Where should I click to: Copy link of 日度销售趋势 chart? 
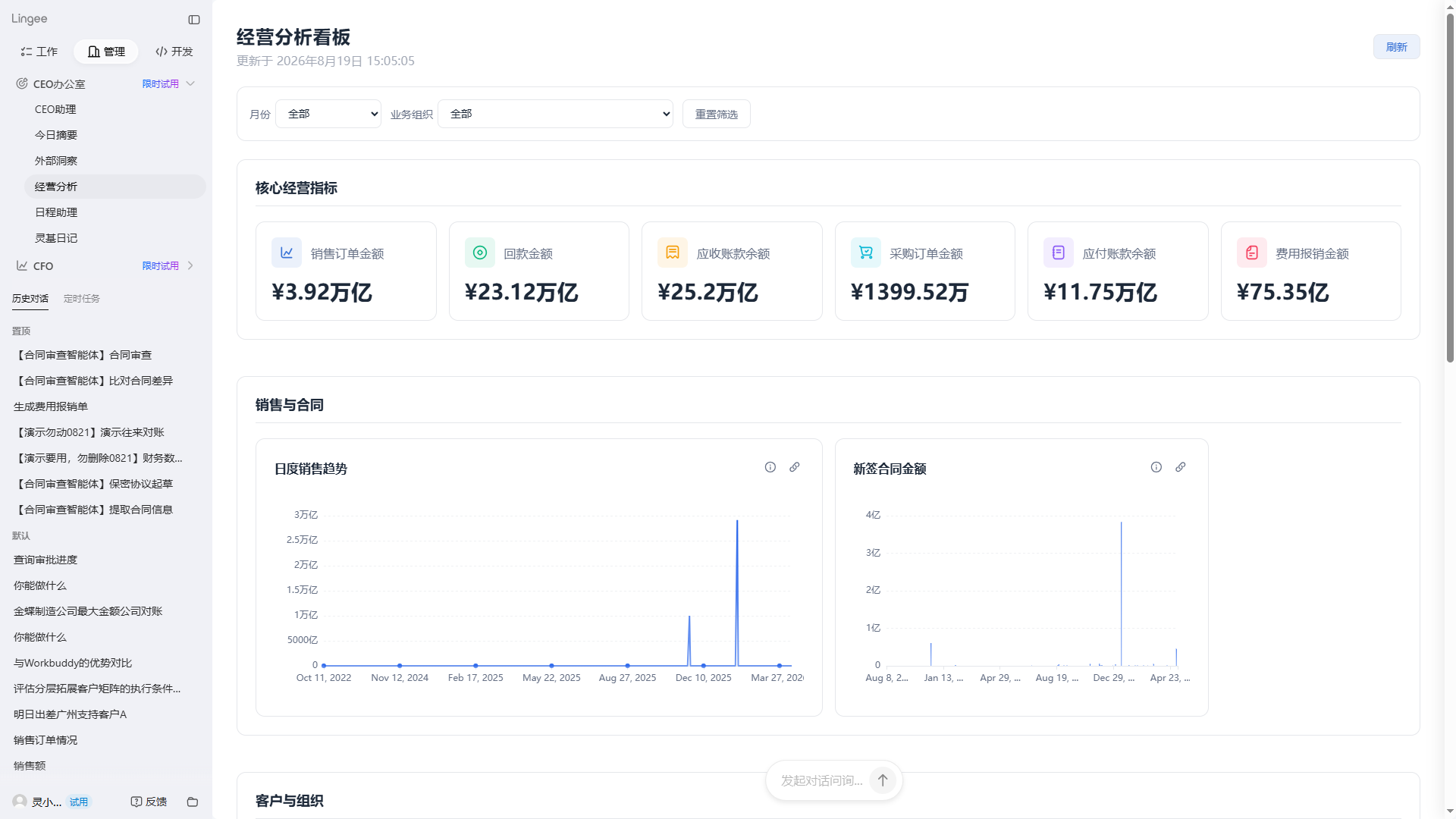point(795,467)
